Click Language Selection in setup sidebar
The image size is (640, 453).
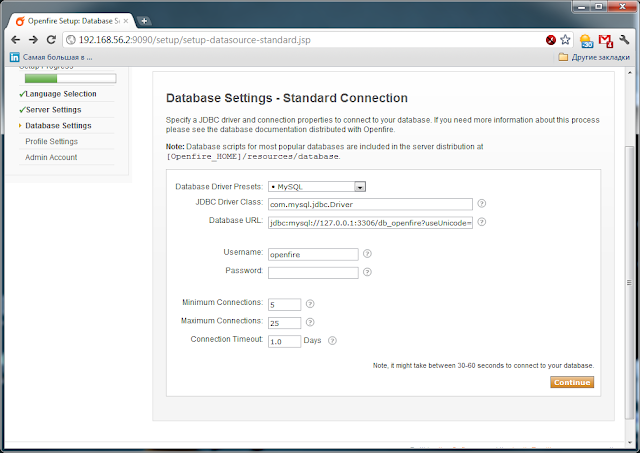click(x=61, y=94)
